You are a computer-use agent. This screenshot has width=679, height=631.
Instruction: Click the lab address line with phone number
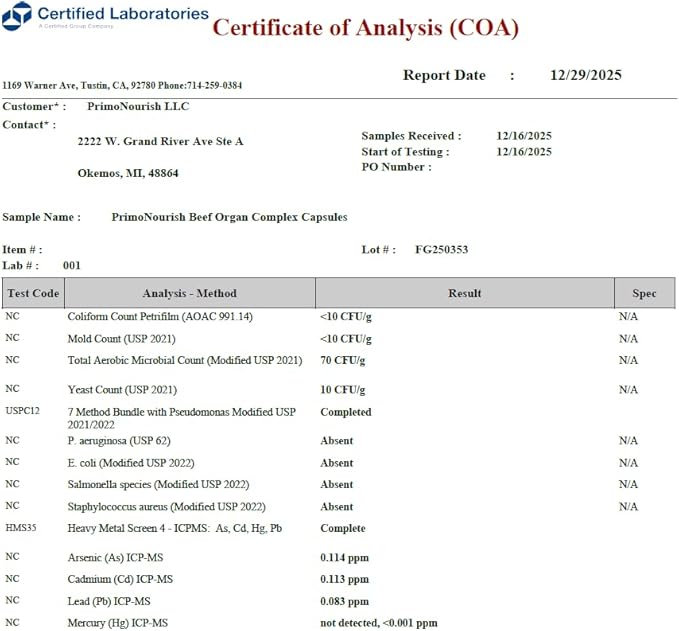click(x=122, y=85)
